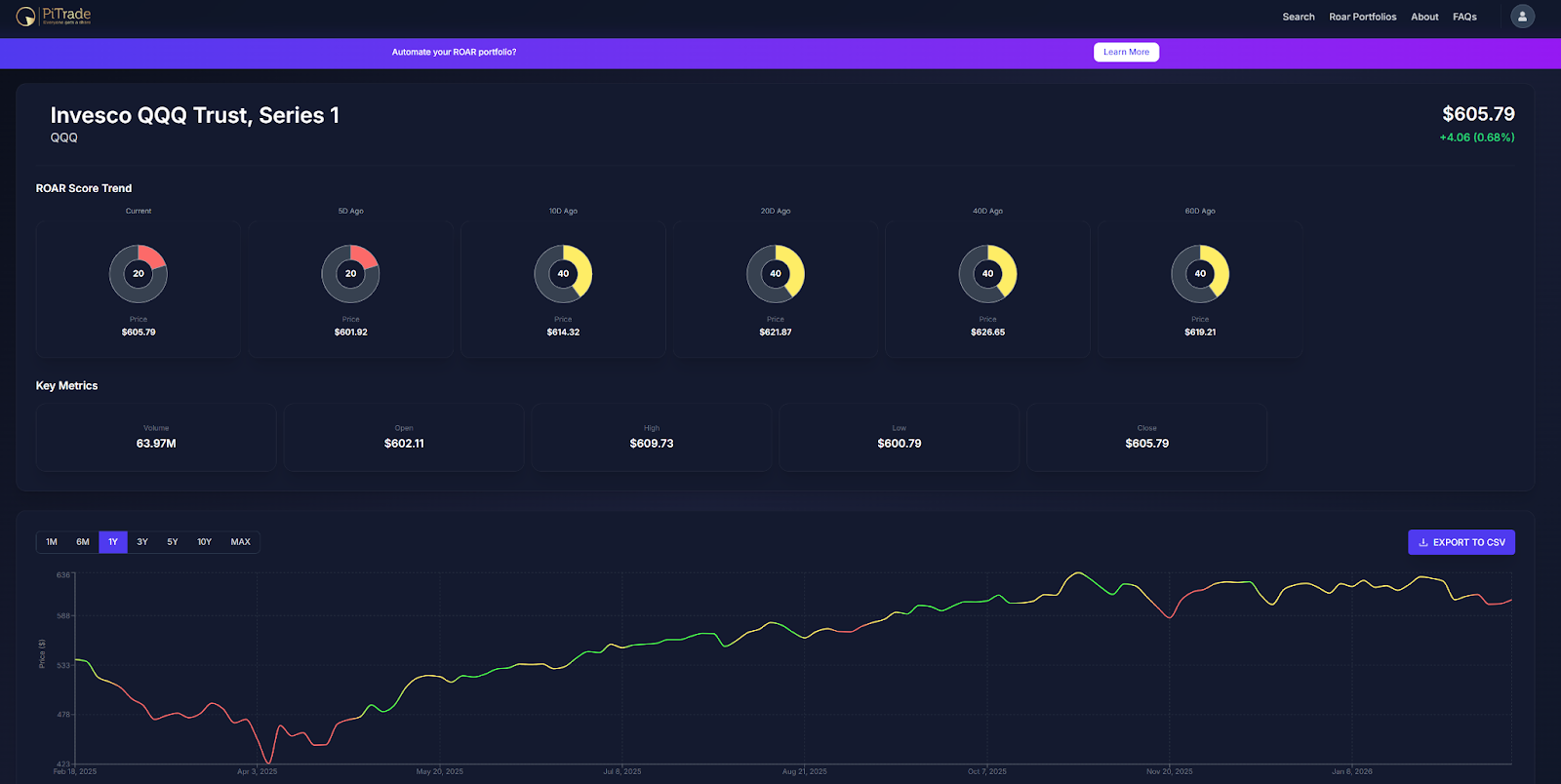Image resolution: width=1561 pixels, height=784 pixels.
Task: Switch chart to 3Y range
Action: pos(142,542)
